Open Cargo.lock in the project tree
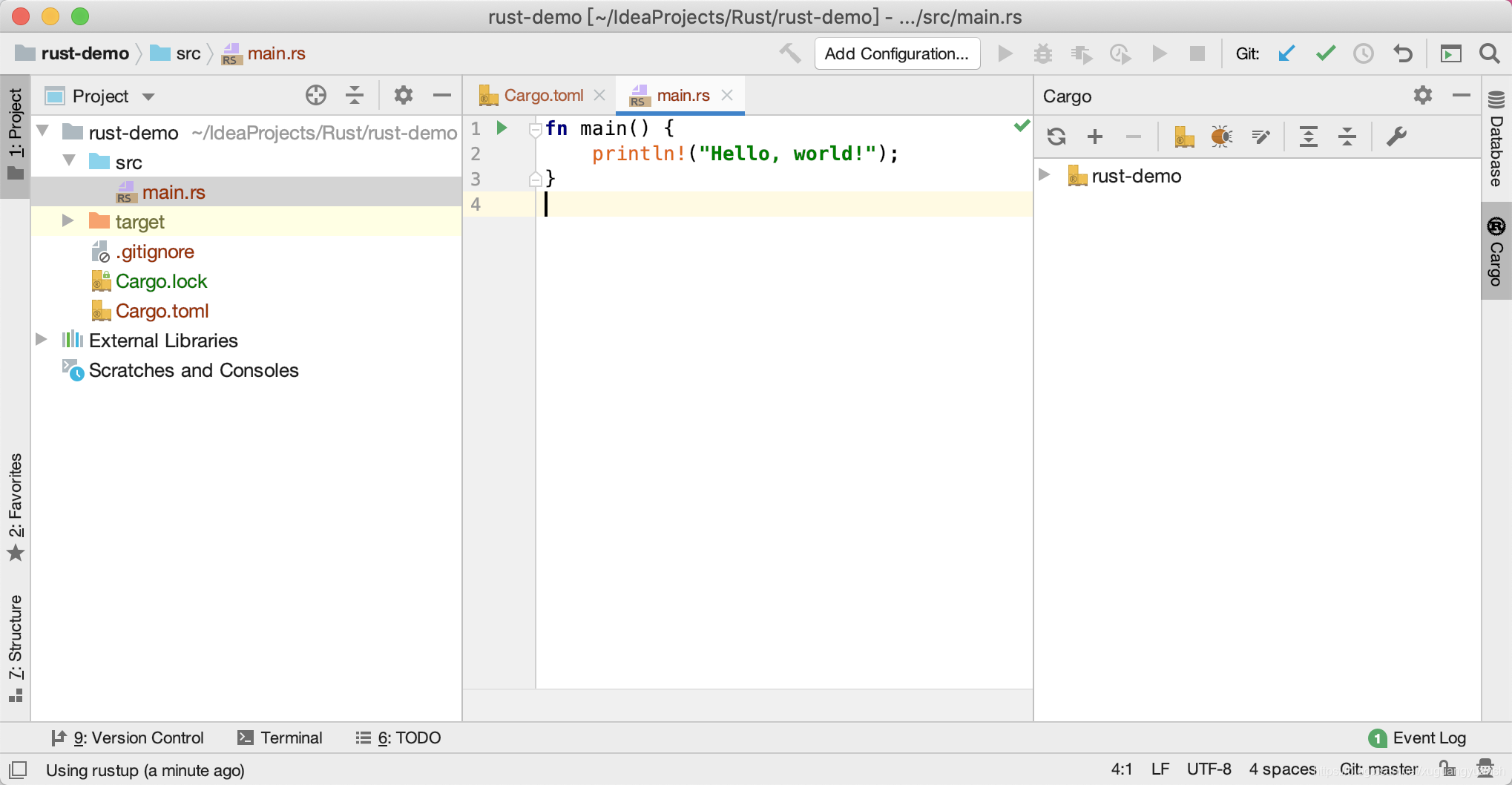Screen dimensions: 1512x785 pyautogui.click(x=161, y=281)
